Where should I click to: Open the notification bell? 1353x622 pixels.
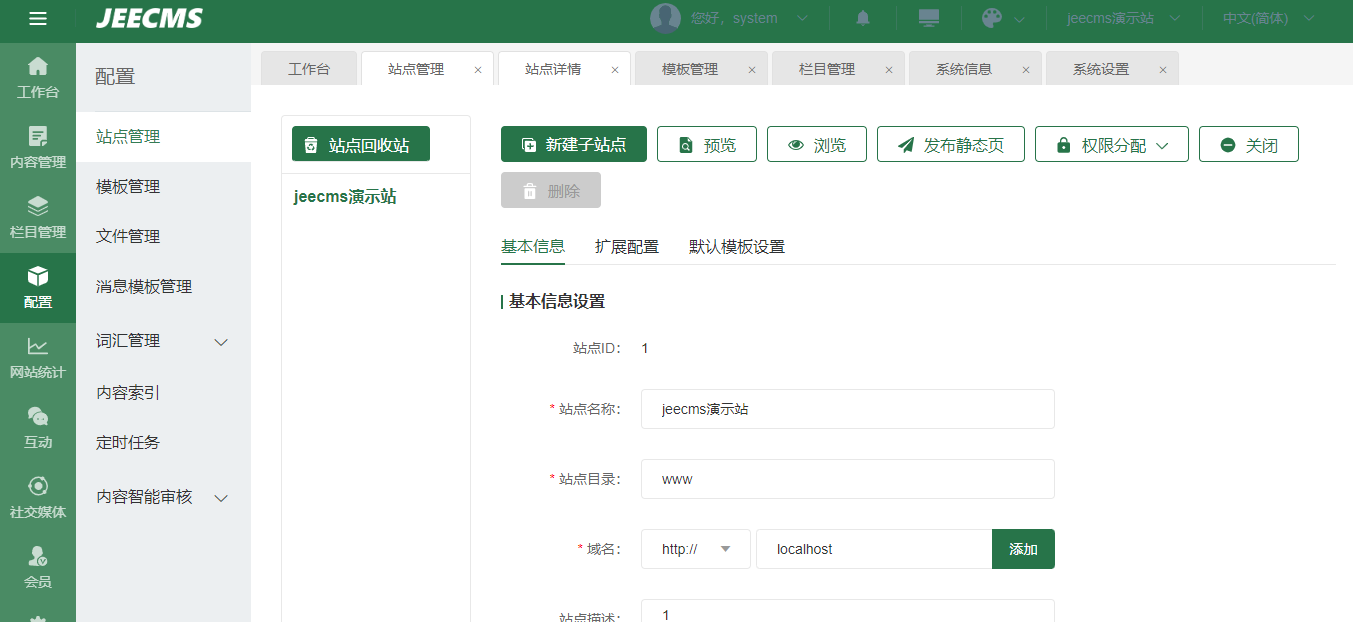(x=862, y=18)
